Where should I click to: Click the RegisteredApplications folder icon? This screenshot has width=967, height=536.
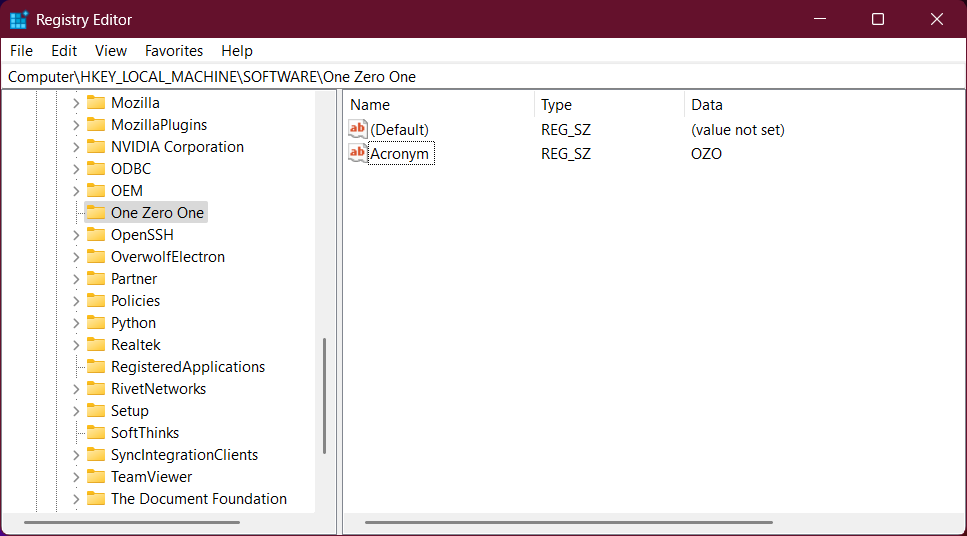[x=96, y=367]
